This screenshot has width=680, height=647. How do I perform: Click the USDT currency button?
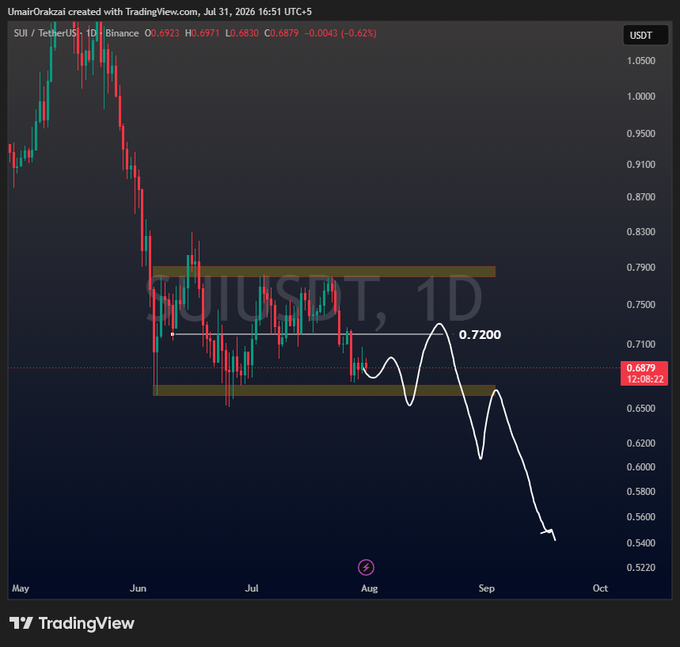coord(645,35)
